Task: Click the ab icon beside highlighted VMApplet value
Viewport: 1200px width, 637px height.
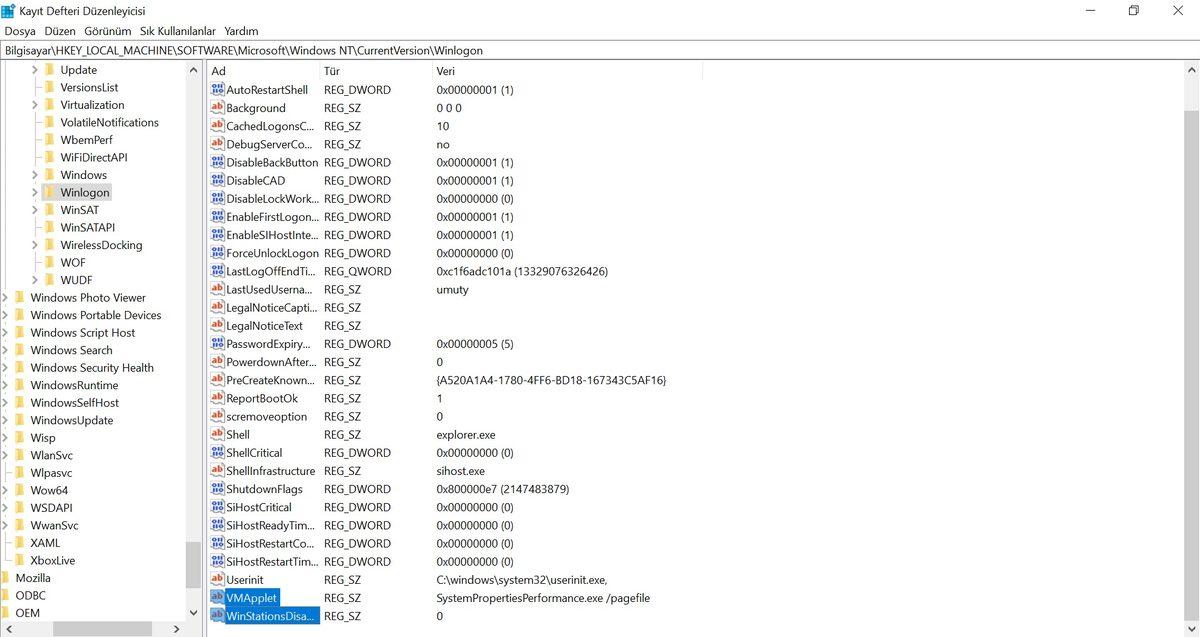Action: [x=217, y=597]
